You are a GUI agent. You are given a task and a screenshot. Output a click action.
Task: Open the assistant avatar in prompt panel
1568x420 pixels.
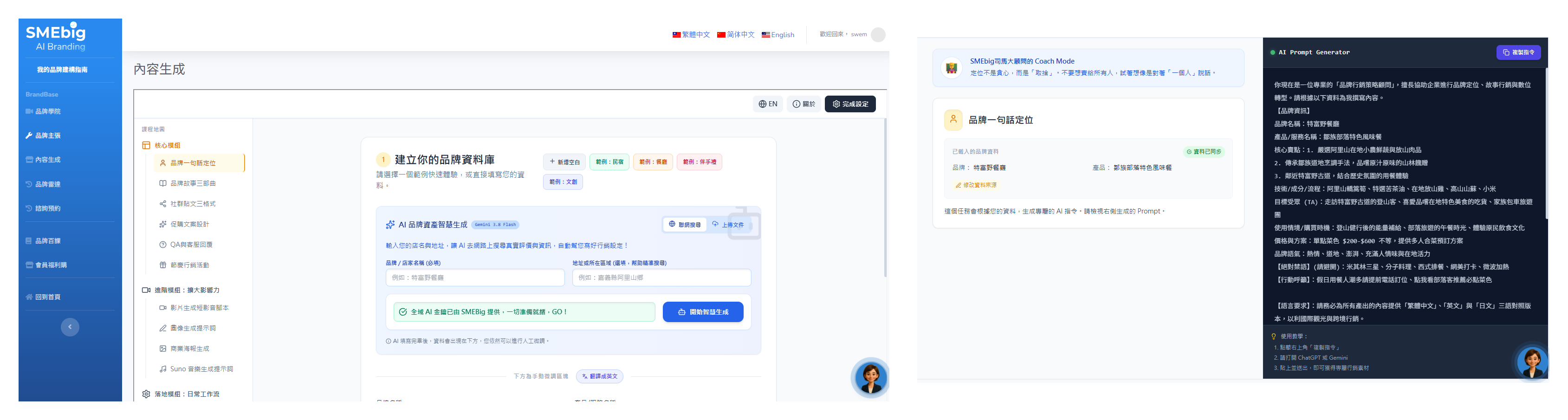pos(1531,362)
